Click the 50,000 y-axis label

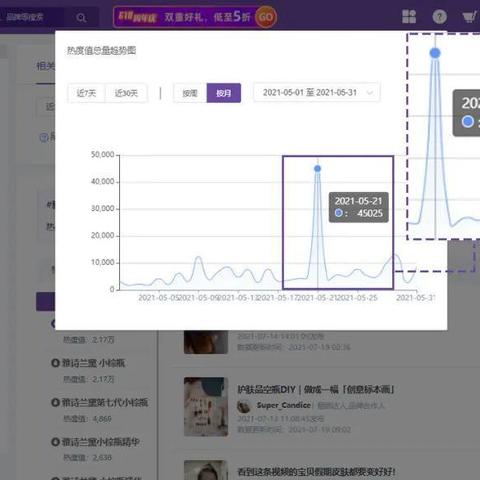tap(102, 155)
